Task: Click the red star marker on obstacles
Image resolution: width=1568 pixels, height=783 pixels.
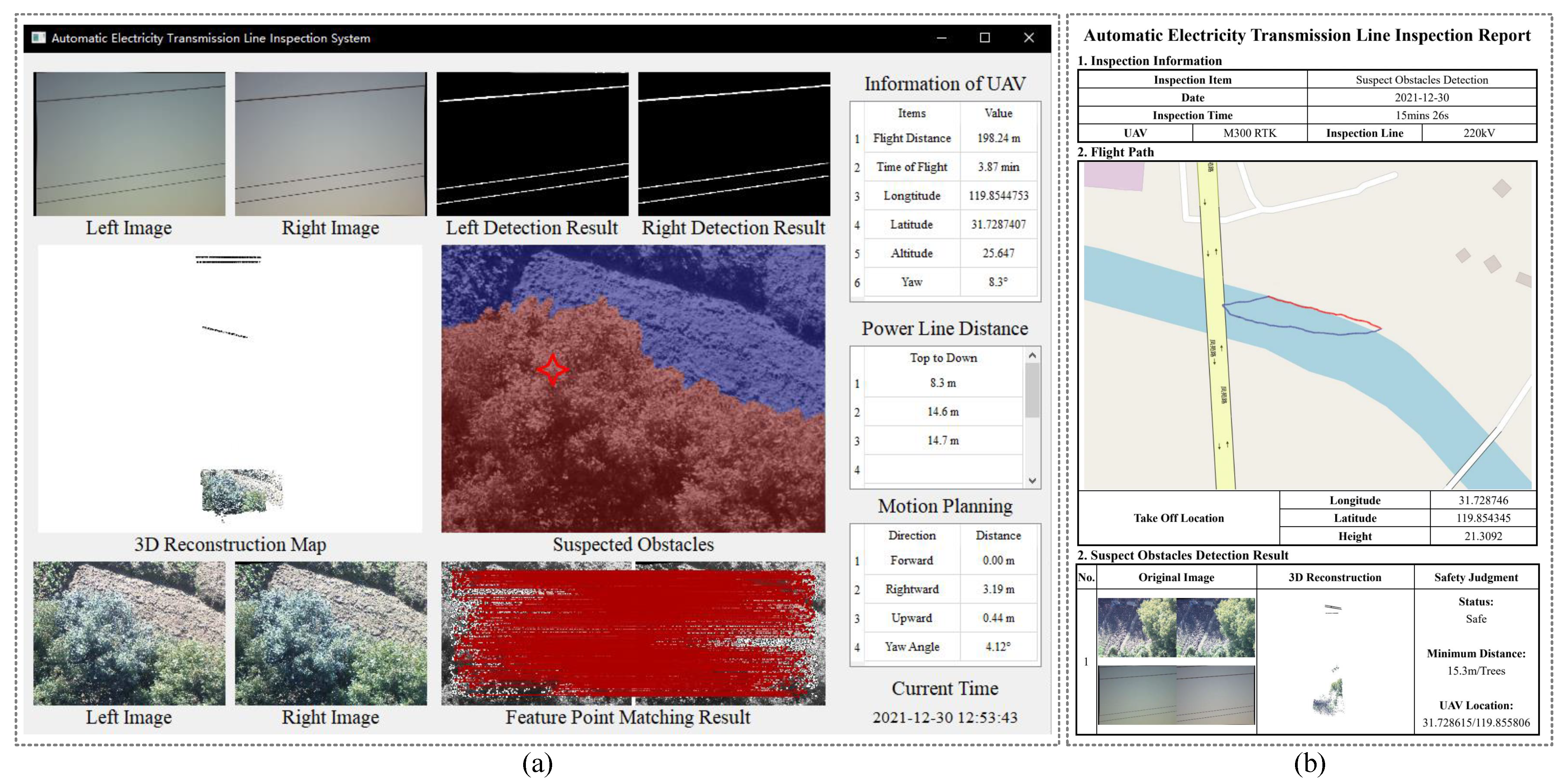Action: pos(553,369)
